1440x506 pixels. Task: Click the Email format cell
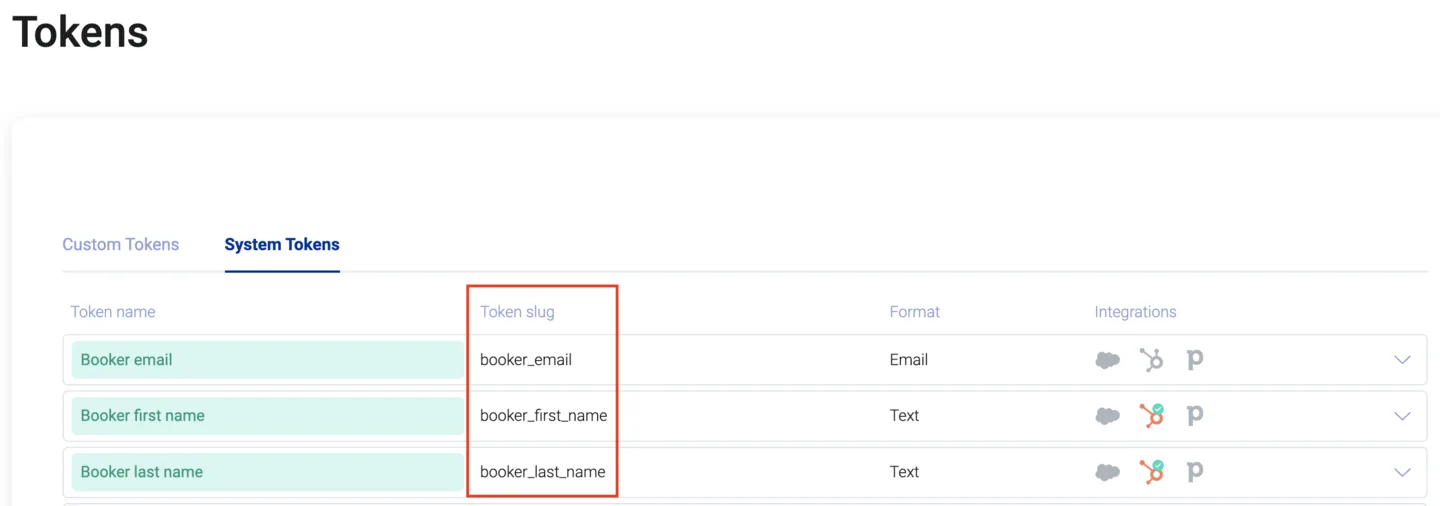[x=909, y=360]
